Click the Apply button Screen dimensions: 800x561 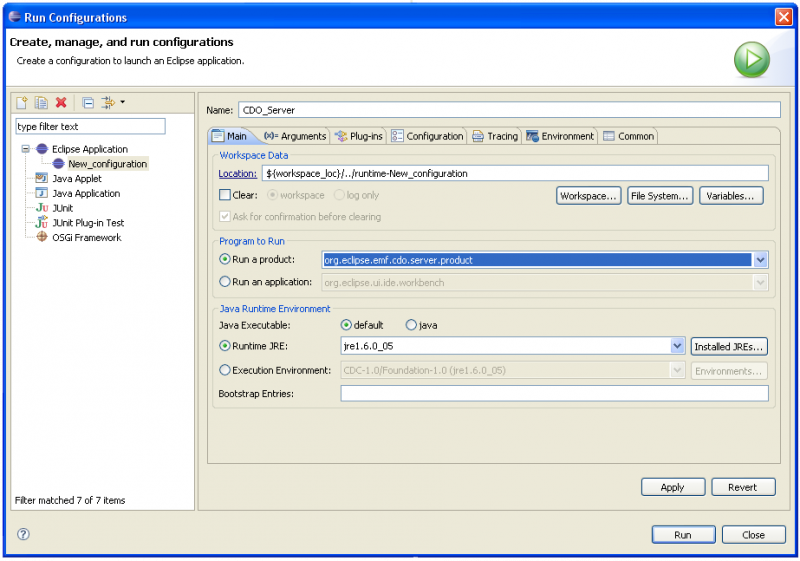[x=673, y=487]
